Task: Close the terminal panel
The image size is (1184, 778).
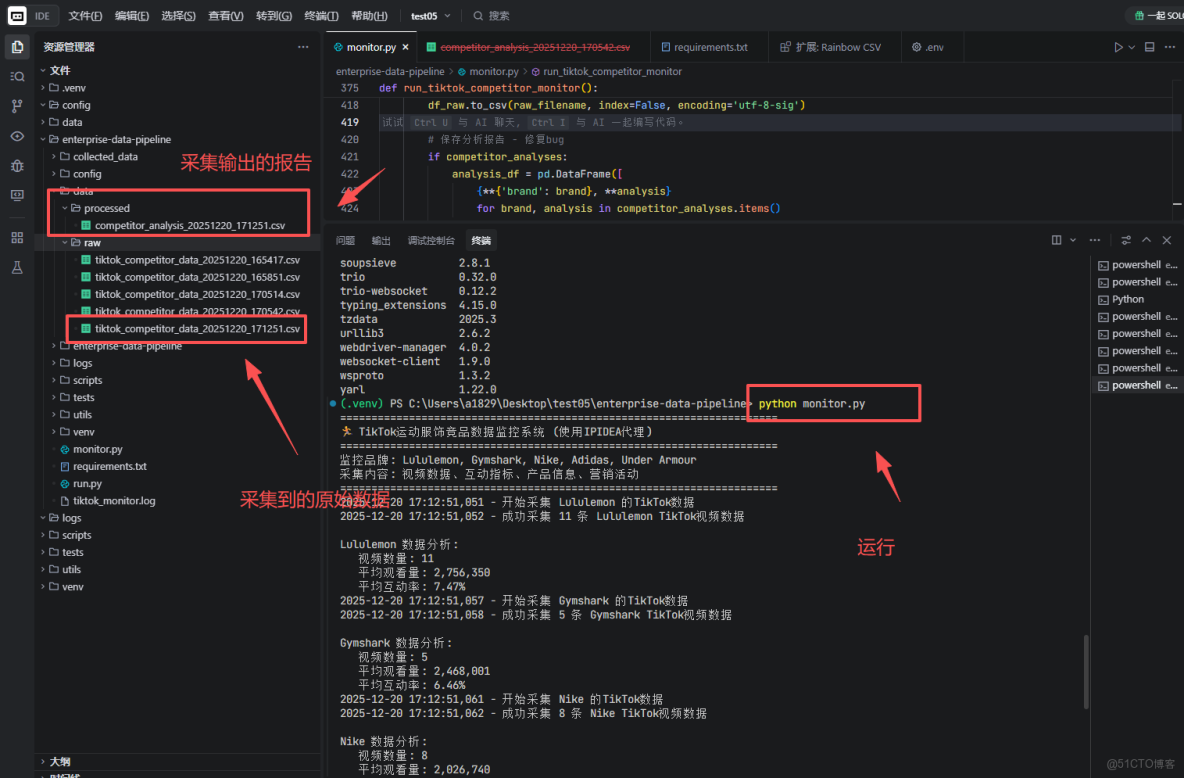Action: click(1167, 240)
